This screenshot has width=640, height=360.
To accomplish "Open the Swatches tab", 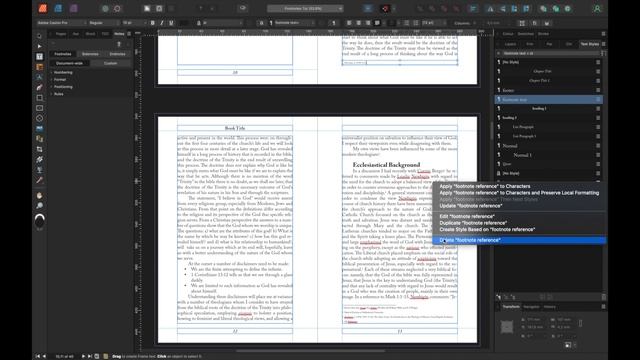I will [525, 34].
